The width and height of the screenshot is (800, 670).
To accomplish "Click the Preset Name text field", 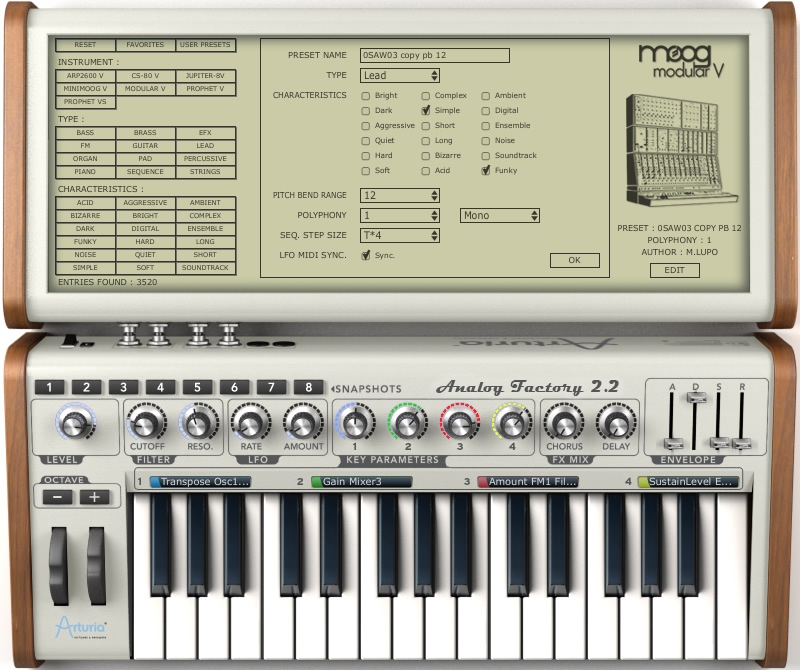I will point(435,55).
